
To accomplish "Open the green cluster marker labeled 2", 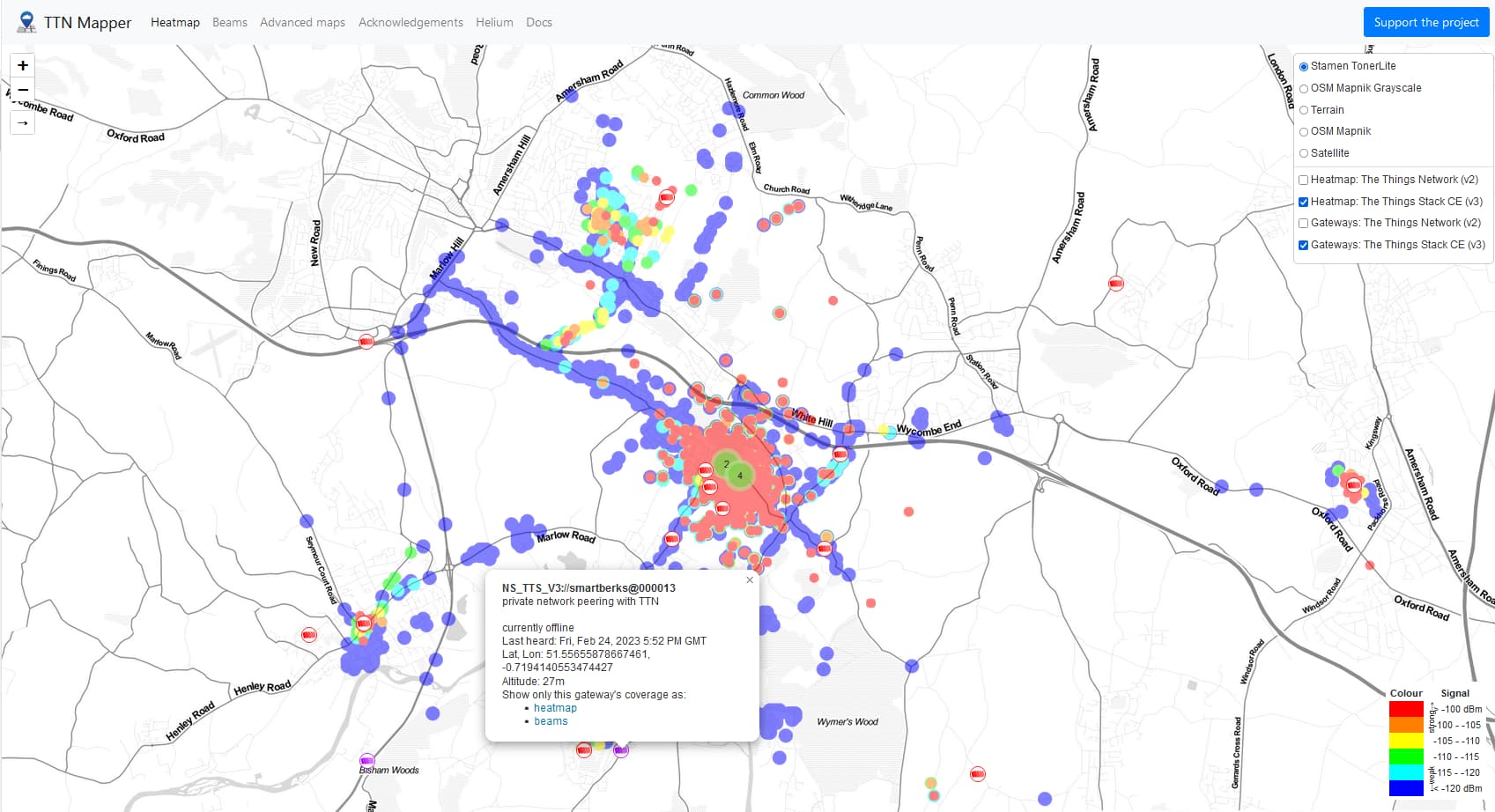I will (726, 464).
